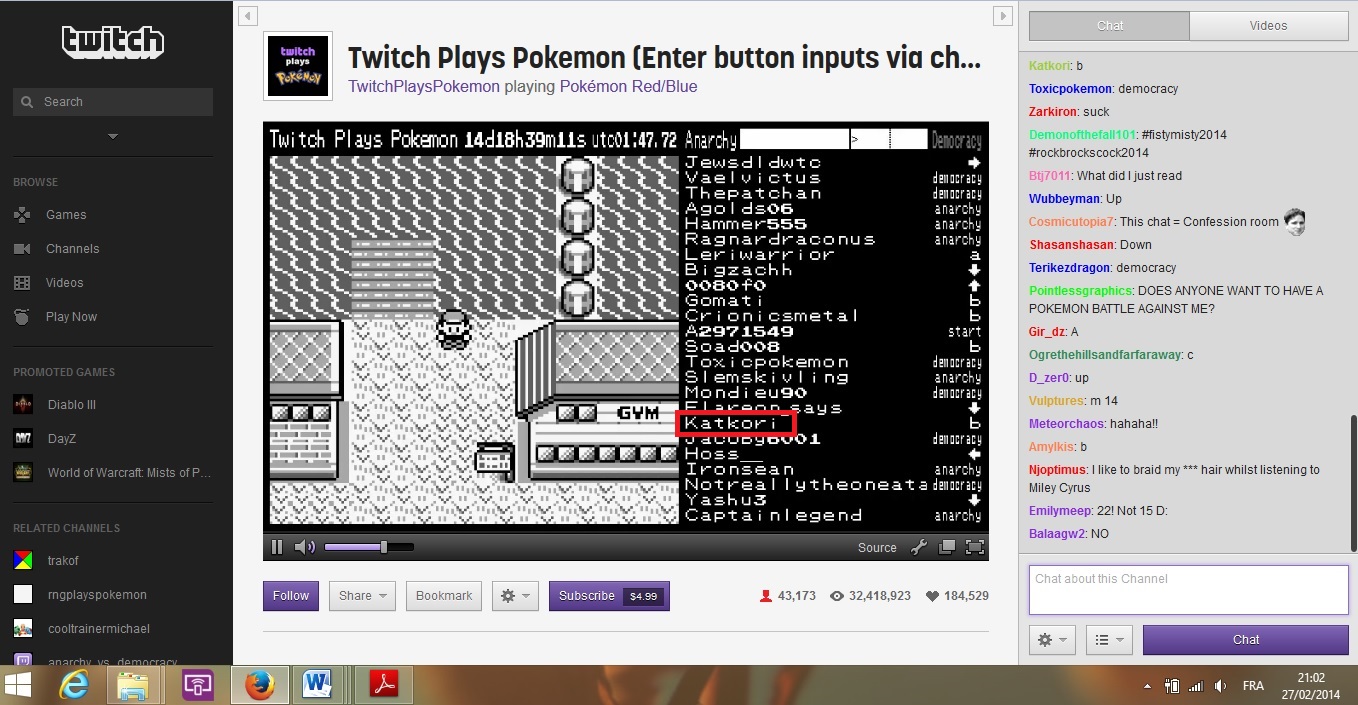The width and height of the screenshot is (1358, 705).
Task: Open Games in the browse sidebar
Action: 66,215
